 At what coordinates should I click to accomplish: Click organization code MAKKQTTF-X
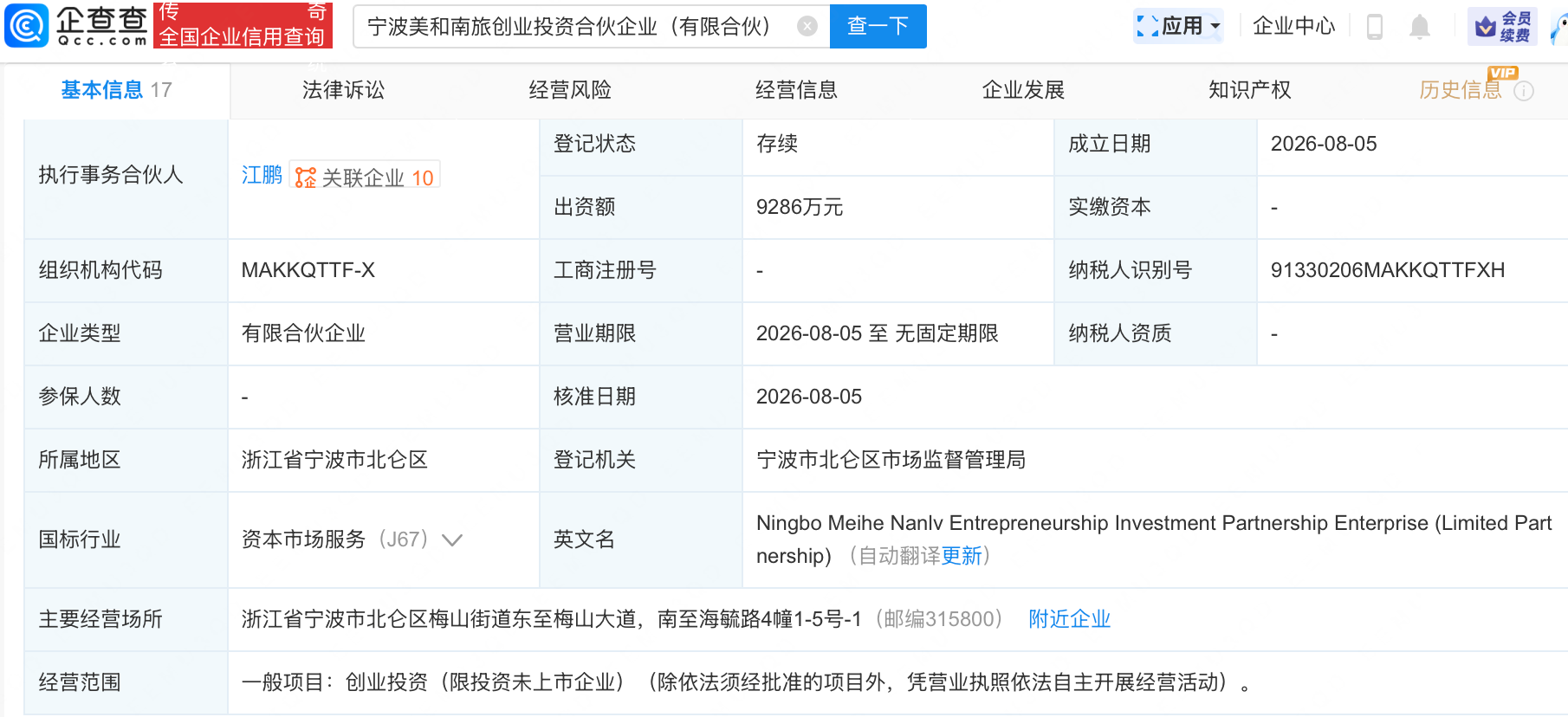(x=308, y=270)
